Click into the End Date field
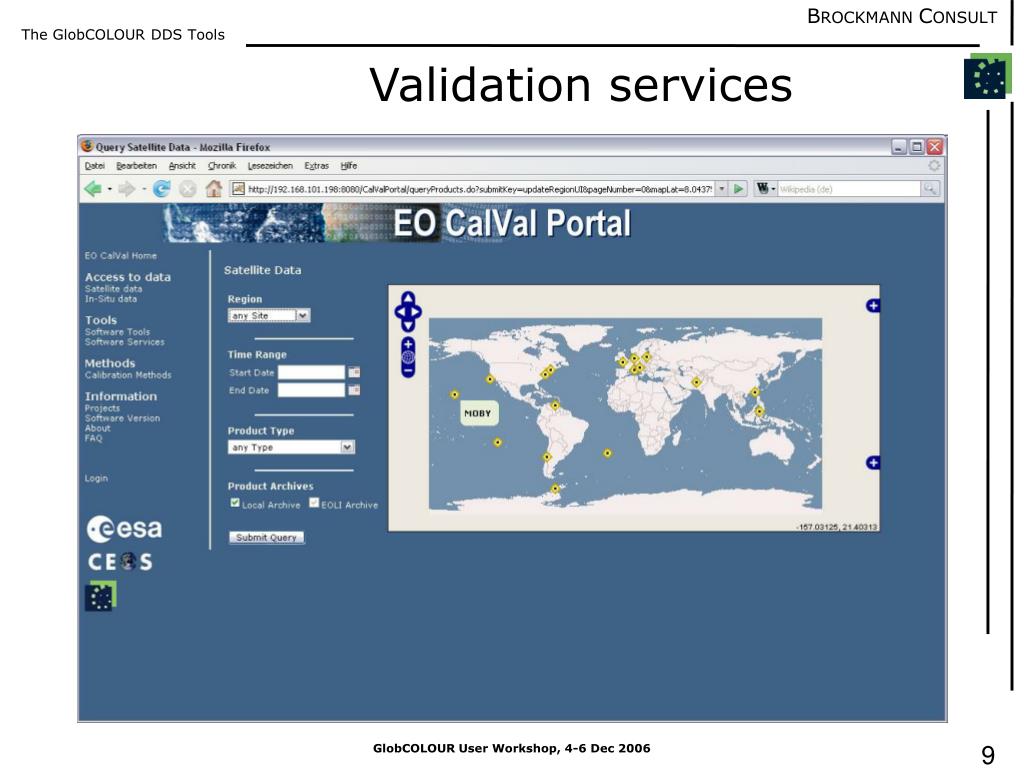1024x768 pixels. [x=312, y=390]
